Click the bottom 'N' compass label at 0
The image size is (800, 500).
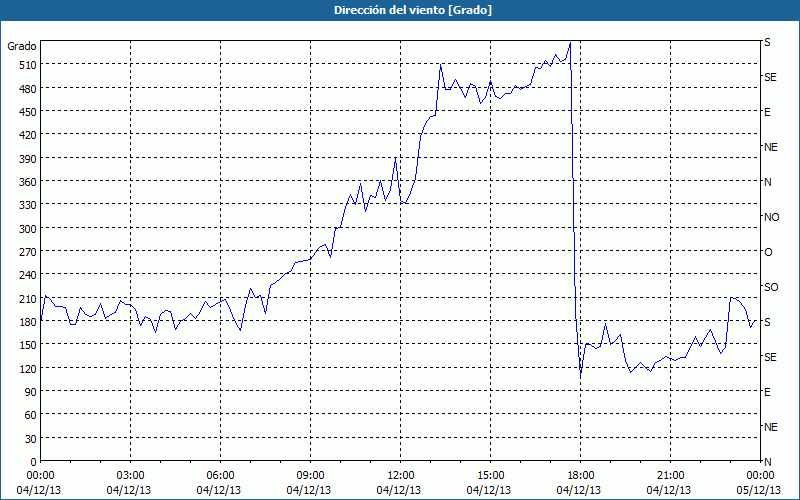pos(768,462)
